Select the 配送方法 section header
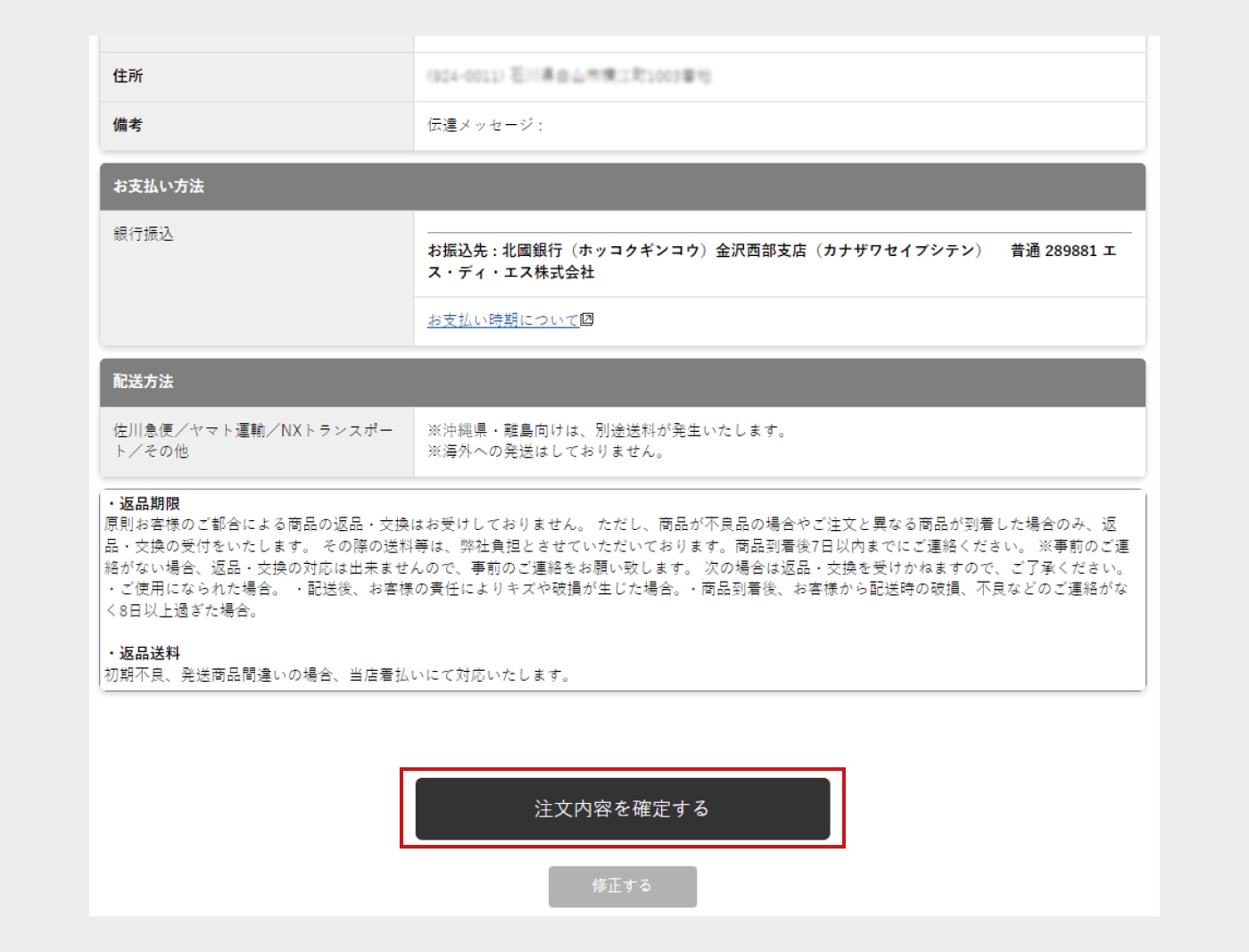The width and height of the screenshot is (1249, 952). pos(143,382)
